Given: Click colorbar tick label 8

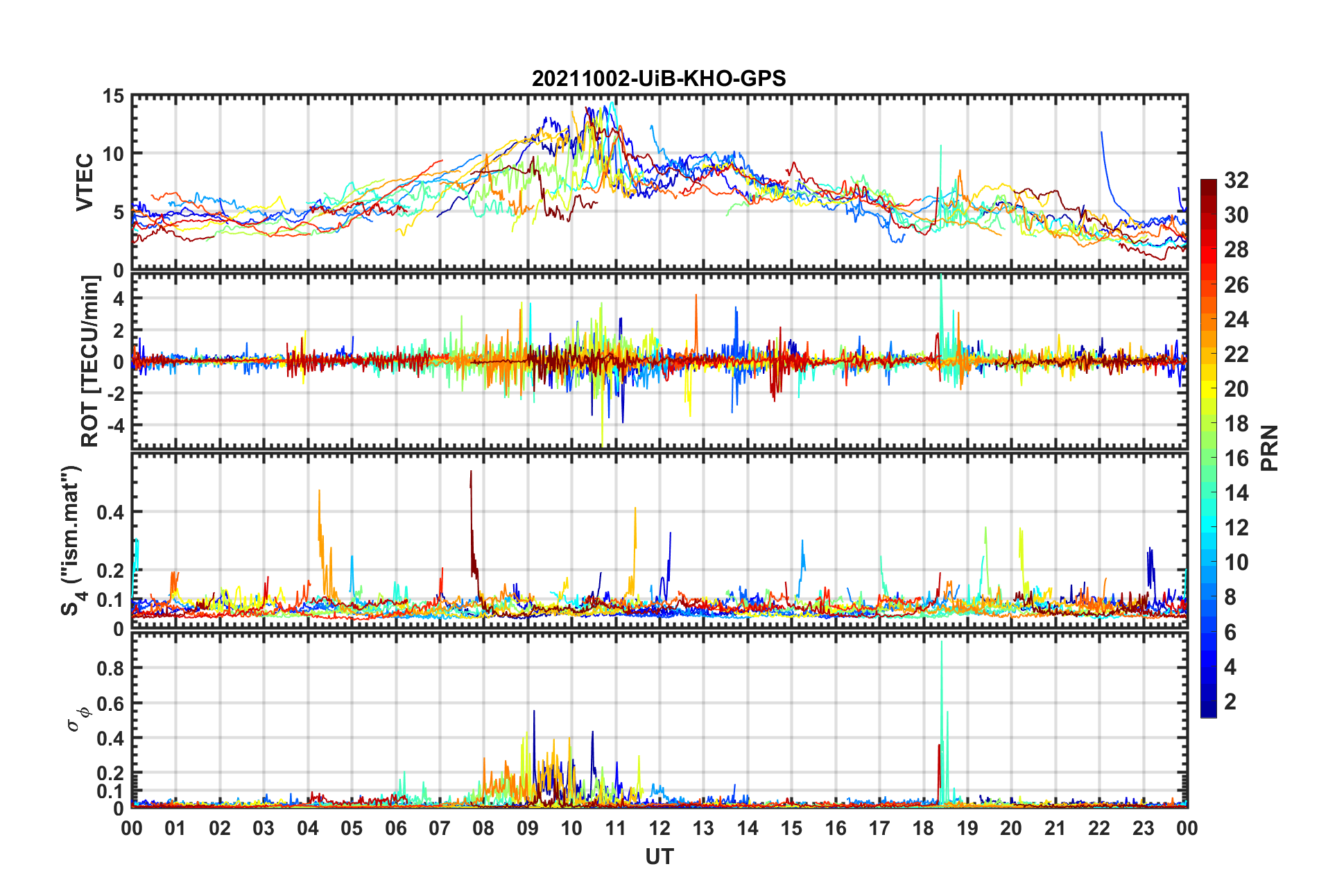Looking at the screenshot, I should click(1230, 597).
